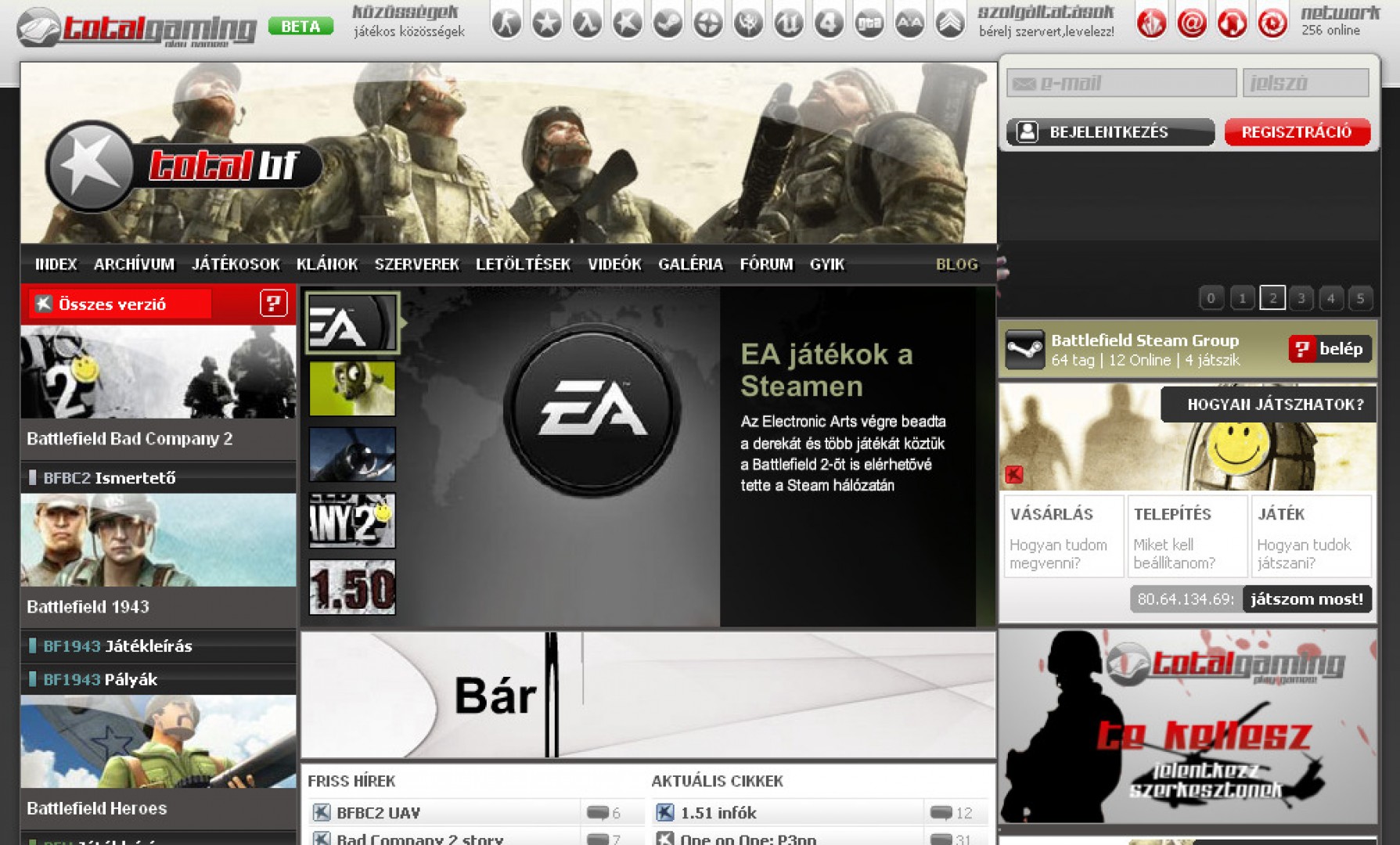Image resolution: width=1400 pixels, height=845 pixels.
Task: Open the Összes verzió version selector
Action: coord(120,304)
